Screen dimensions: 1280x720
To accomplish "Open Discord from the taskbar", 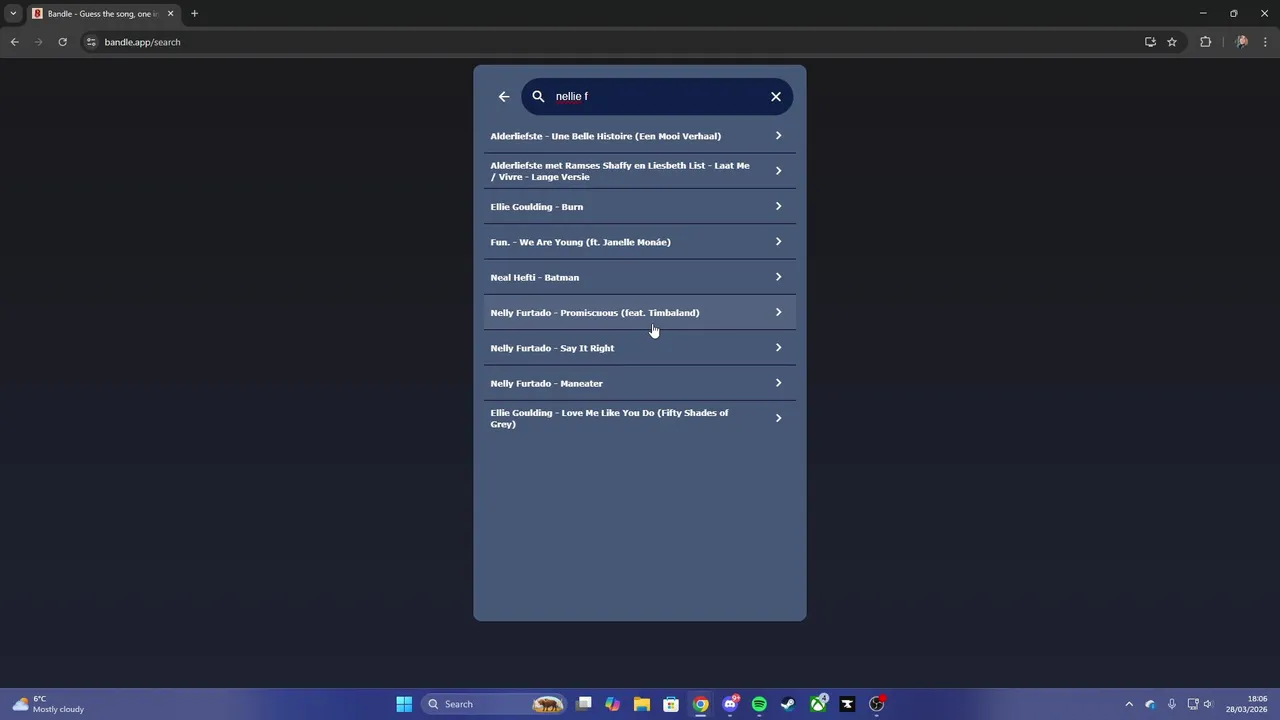I will pyautogui.click(x=730, y=704).
